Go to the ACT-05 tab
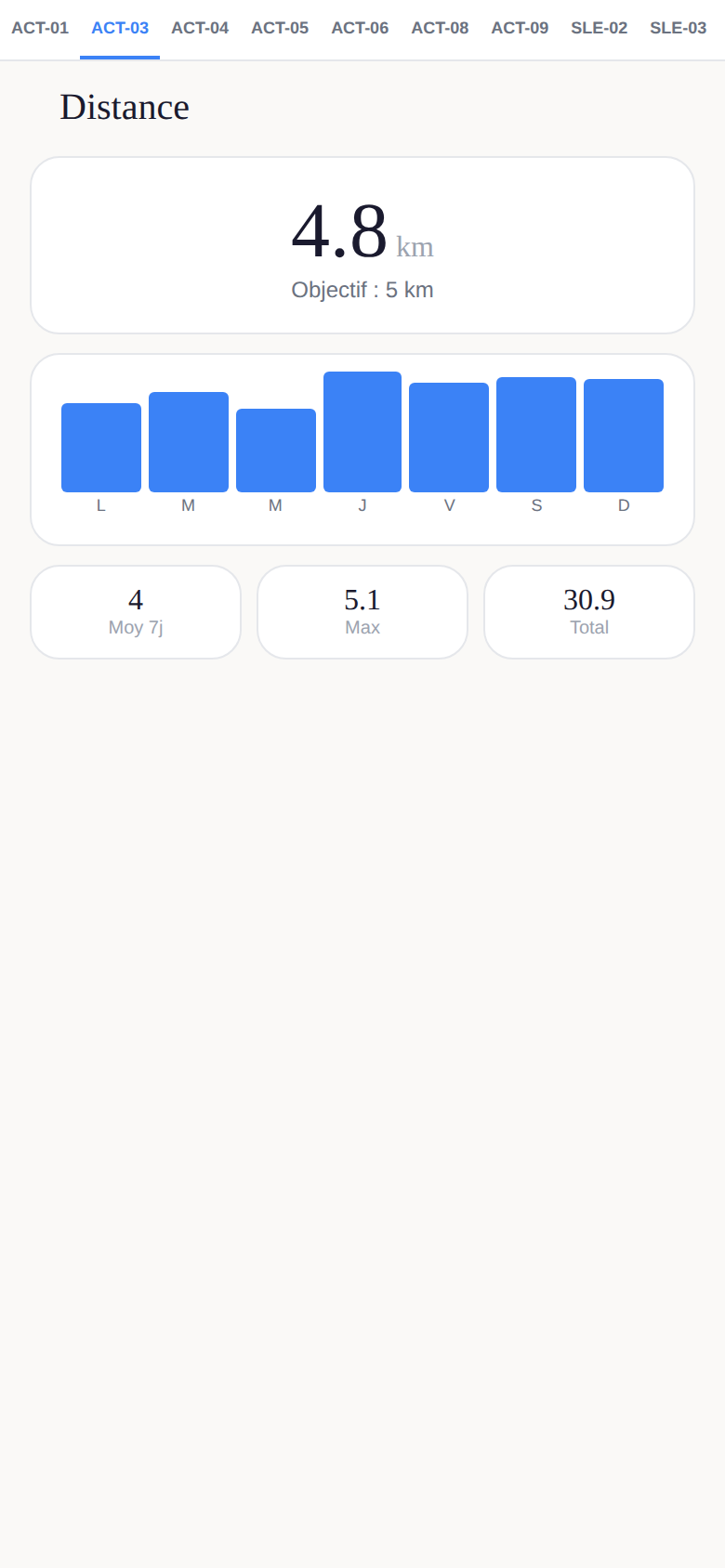 [280, 29]
